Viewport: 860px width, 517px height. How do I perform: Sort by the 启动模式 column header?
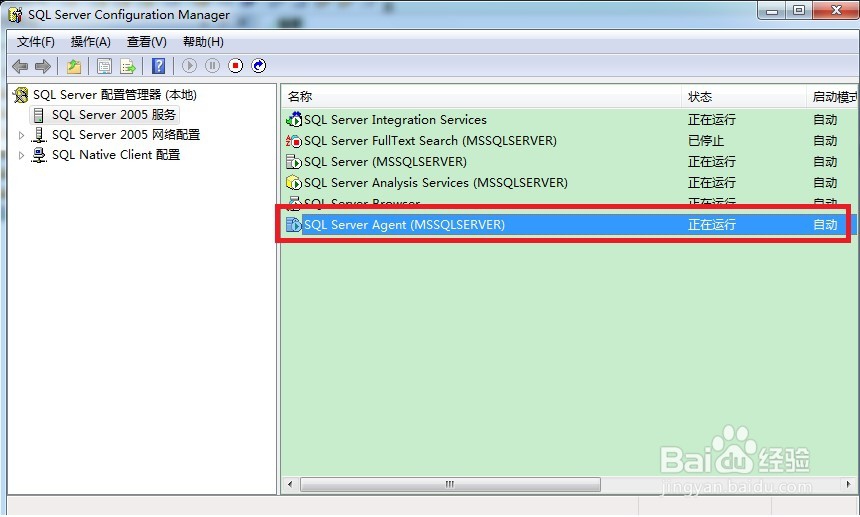(x=833, y=97)
